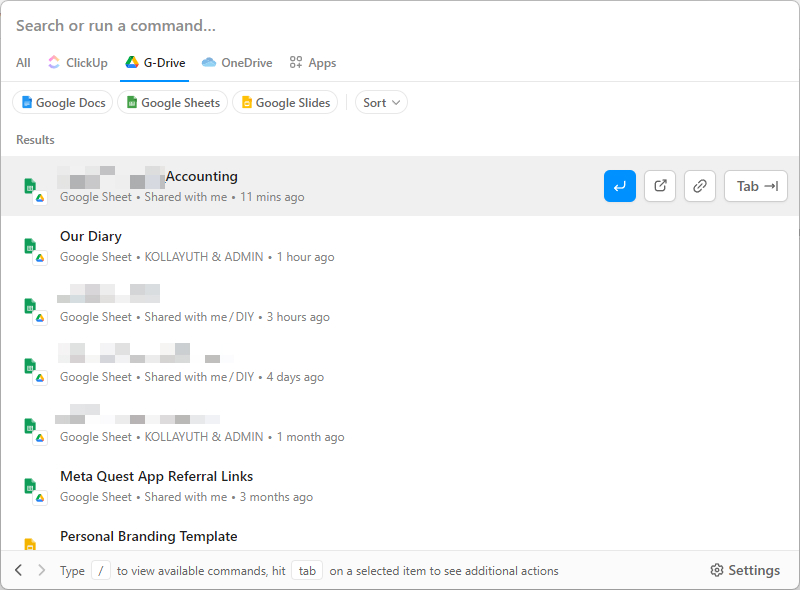Select the sheet edited 1 month ago
800x590 pixels.
(400, 426)
